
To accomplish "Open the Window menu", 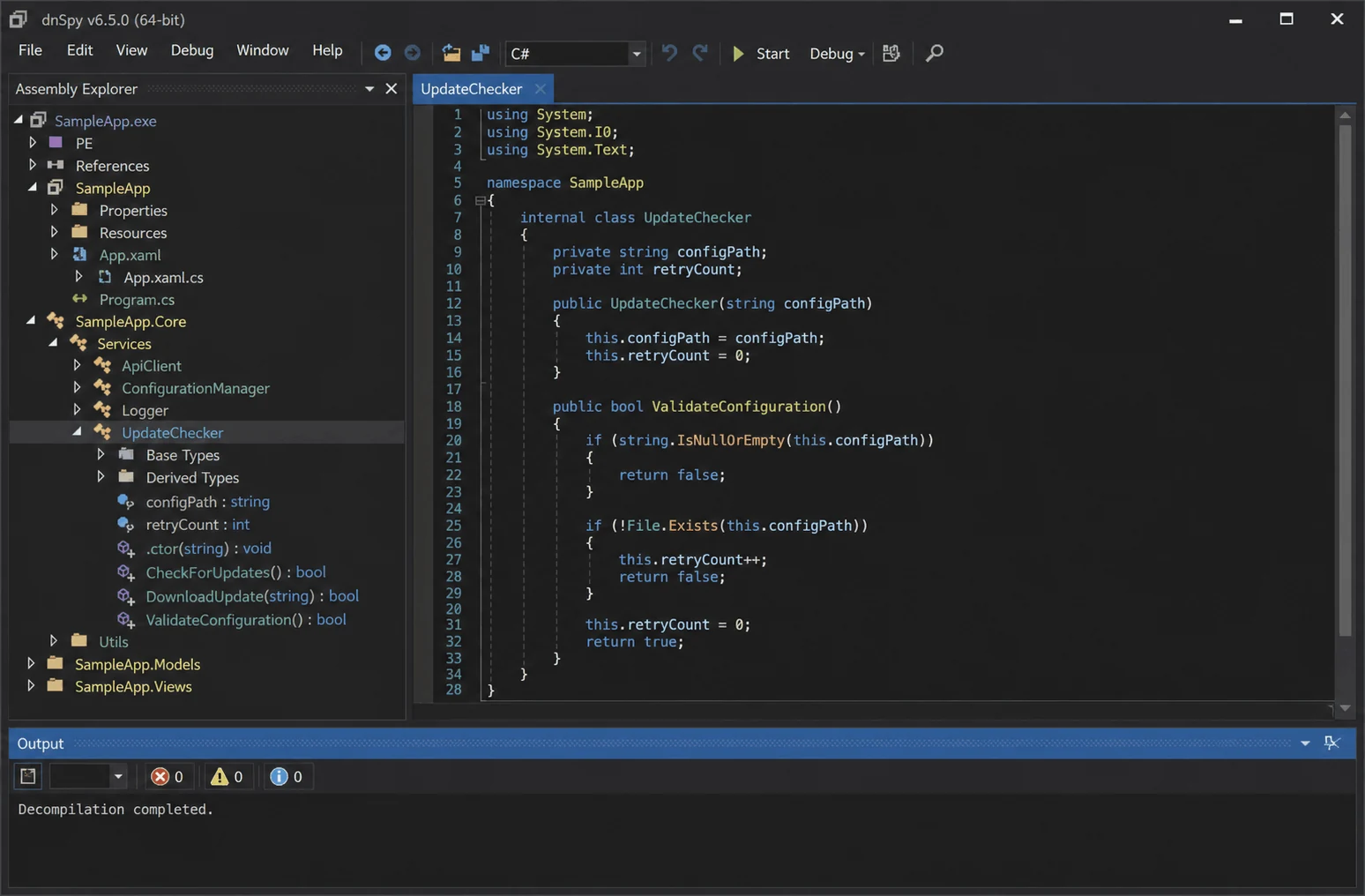I will (262, 50).
